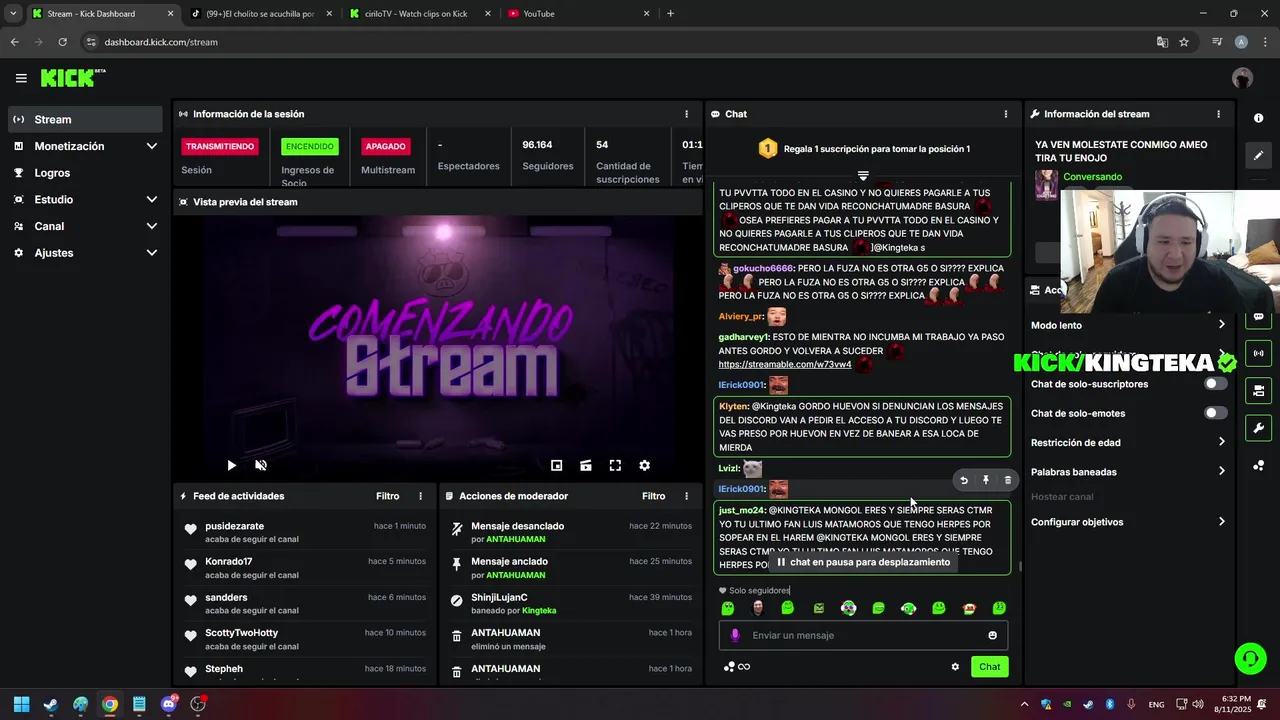Open Palabras baneadas settings

tap(1128, 471)
